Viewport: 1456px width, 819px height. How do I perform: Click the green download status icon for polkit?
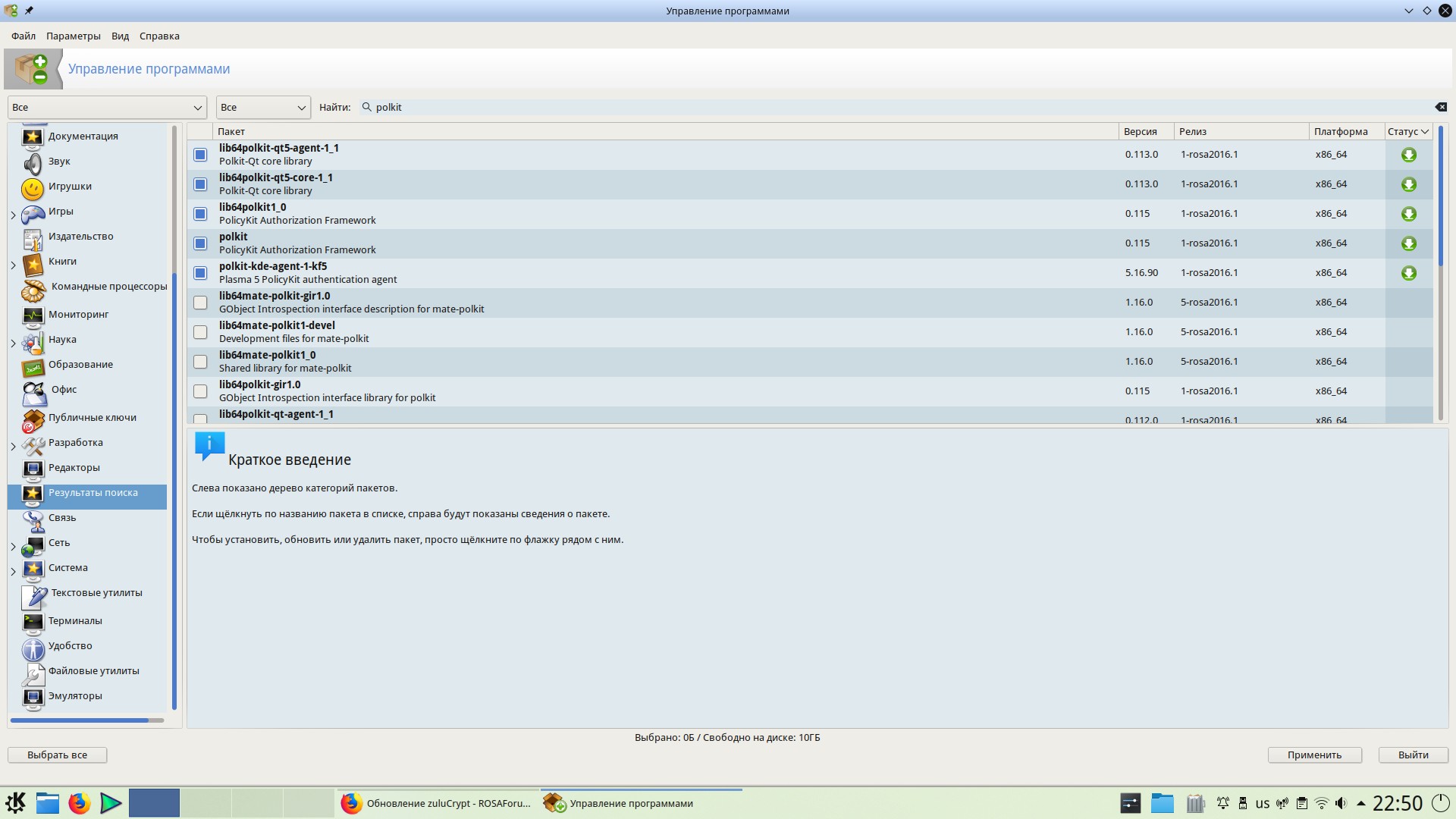coord(1408,243)
